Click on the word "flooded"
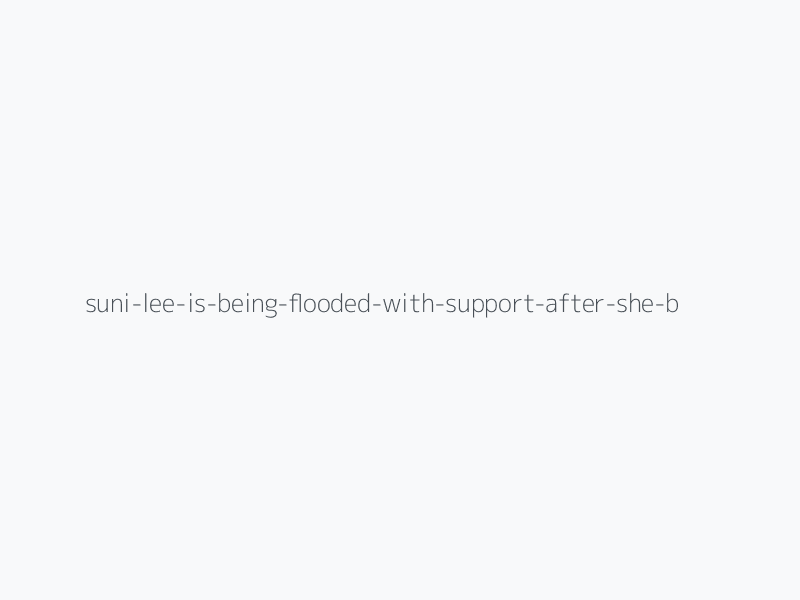800x600 pixels. (x=328, y=304)
